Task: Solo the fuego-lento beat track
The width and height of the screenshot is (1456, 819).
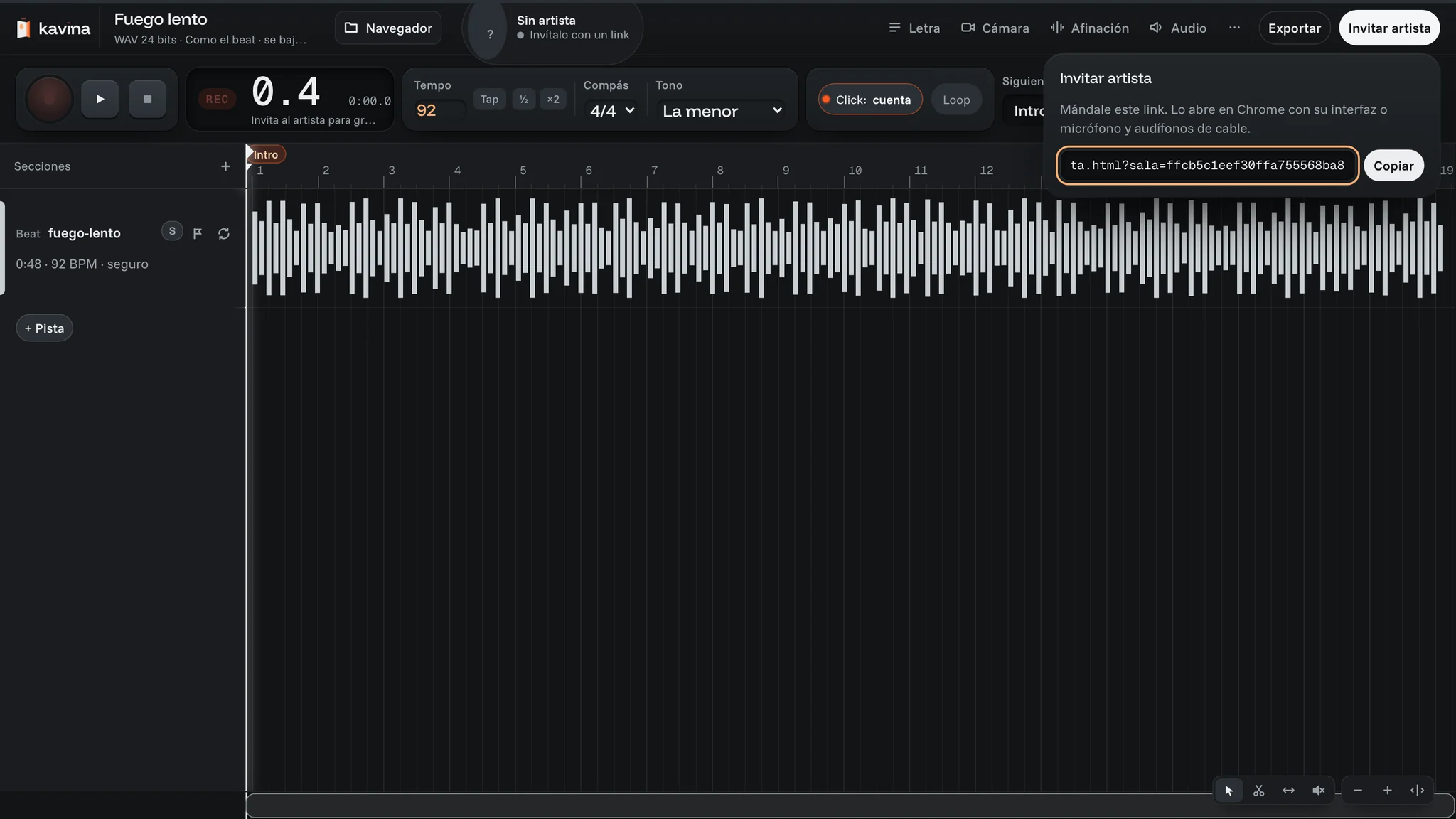Action: pos(172,231)
